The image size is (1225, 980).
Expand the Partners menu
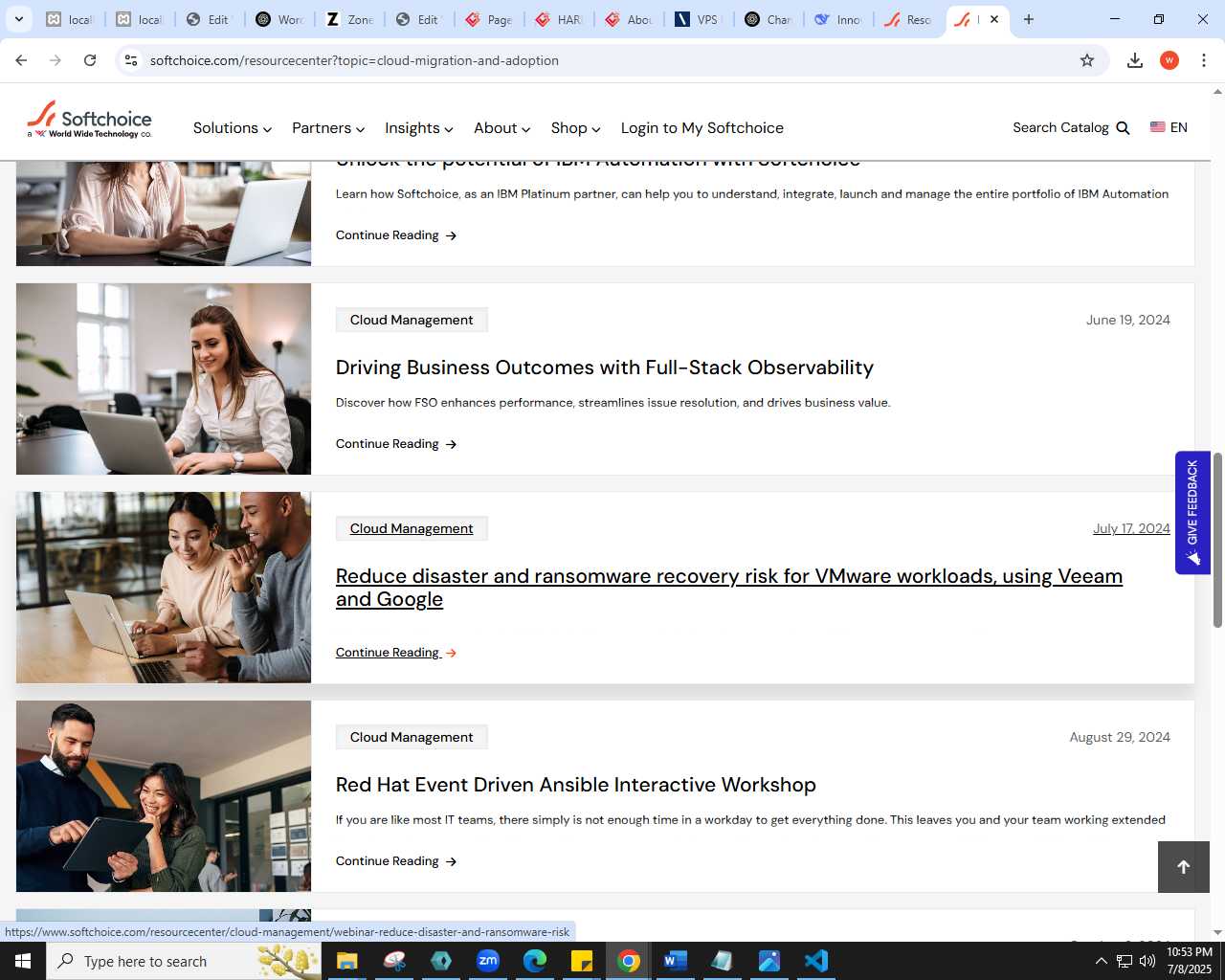click(328, 128)
